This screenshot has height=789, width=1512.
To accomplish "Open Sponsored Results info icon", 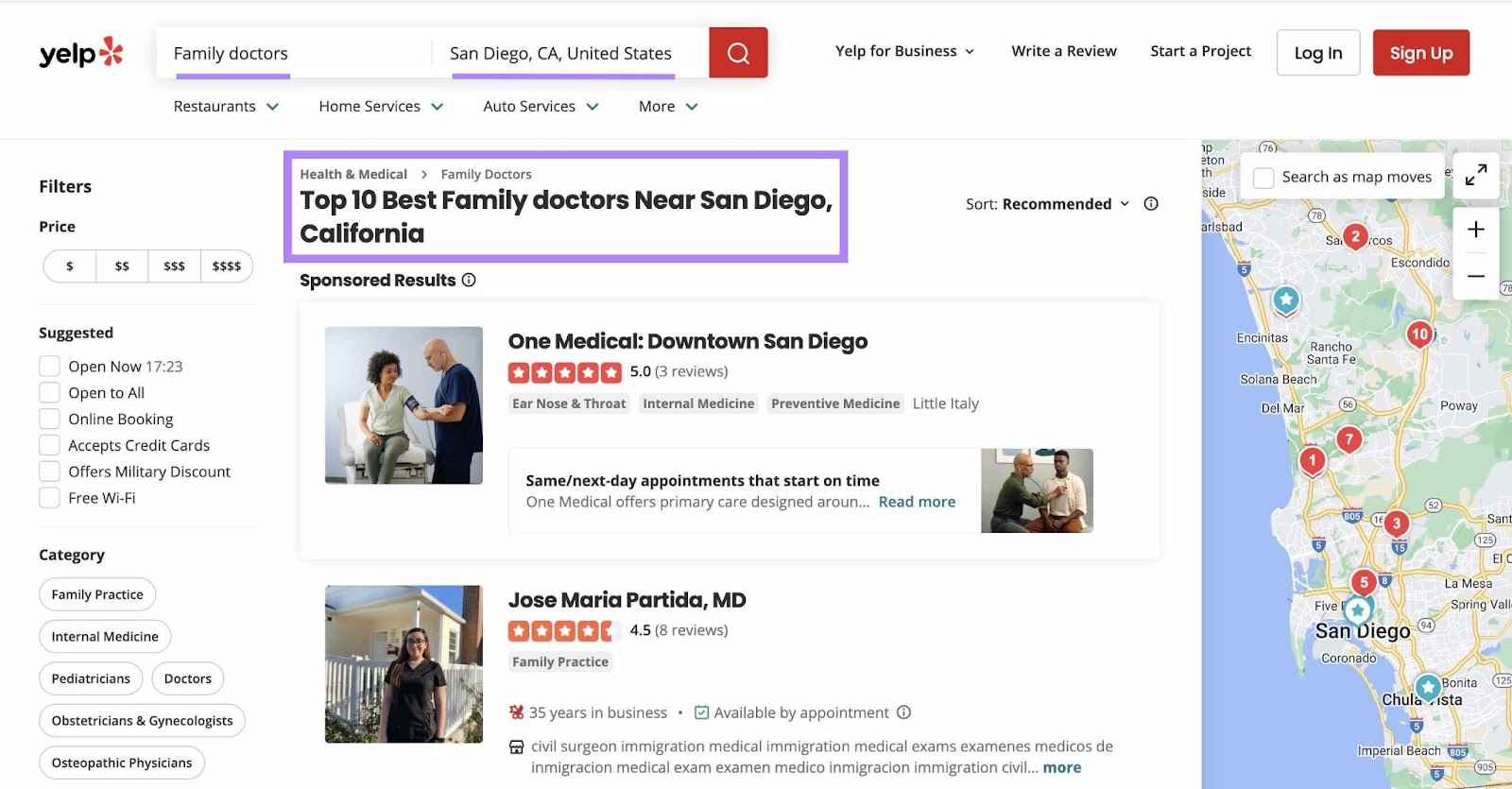I will [469, 280].
